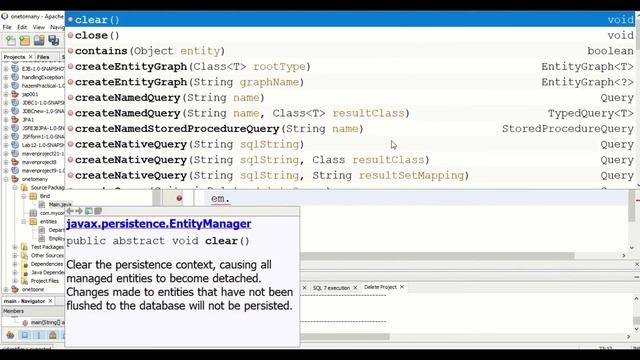Select the Delete Project output tab
640x360 pixels.
[x=380, y=287]
